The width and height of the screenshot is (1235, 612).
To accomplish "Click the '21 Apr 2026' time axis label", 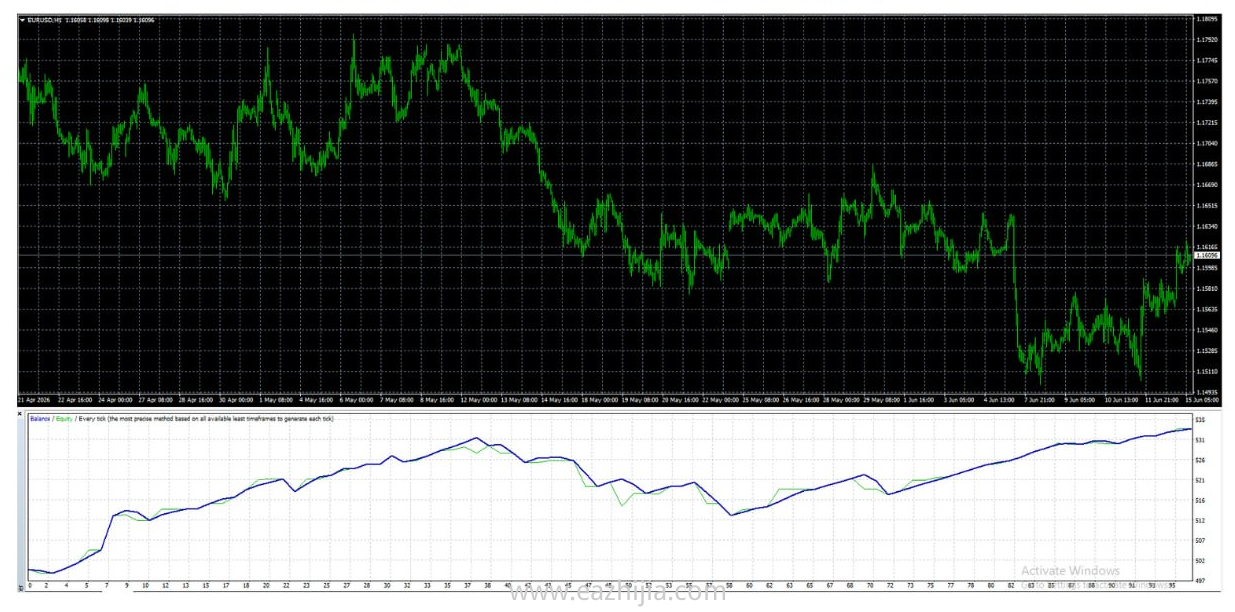I will pyautogui.click(x=34, y=401).
